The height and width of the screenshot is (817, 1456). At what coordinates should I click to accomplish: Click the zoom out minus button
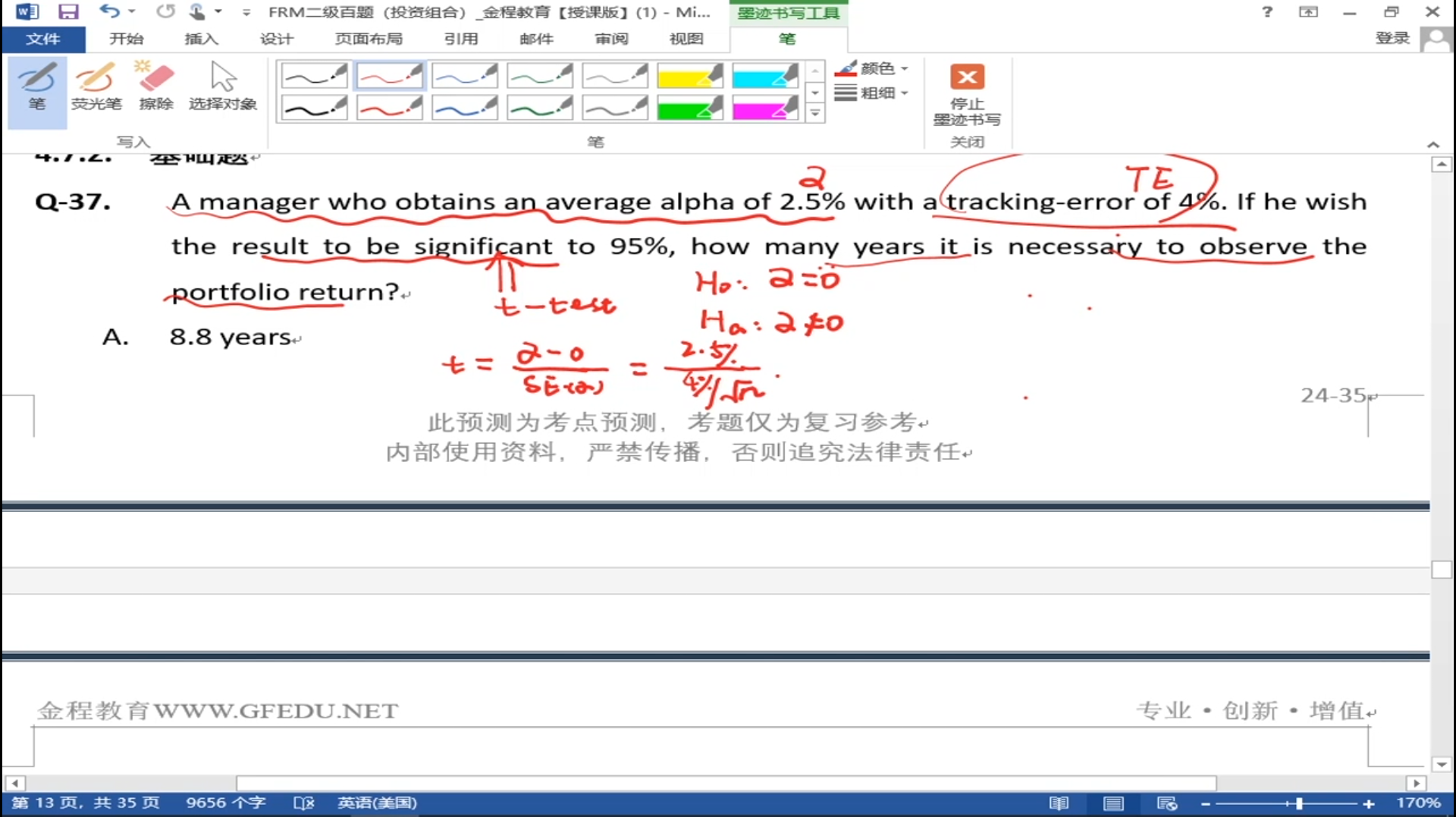point(1206,803)
